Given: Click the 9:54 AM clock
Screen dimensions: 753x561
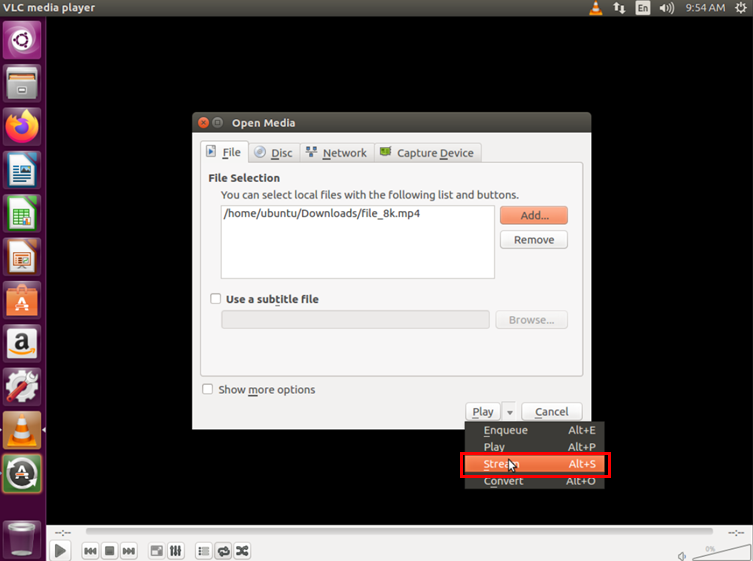Looking at the screenshot, I should point(705,8).
